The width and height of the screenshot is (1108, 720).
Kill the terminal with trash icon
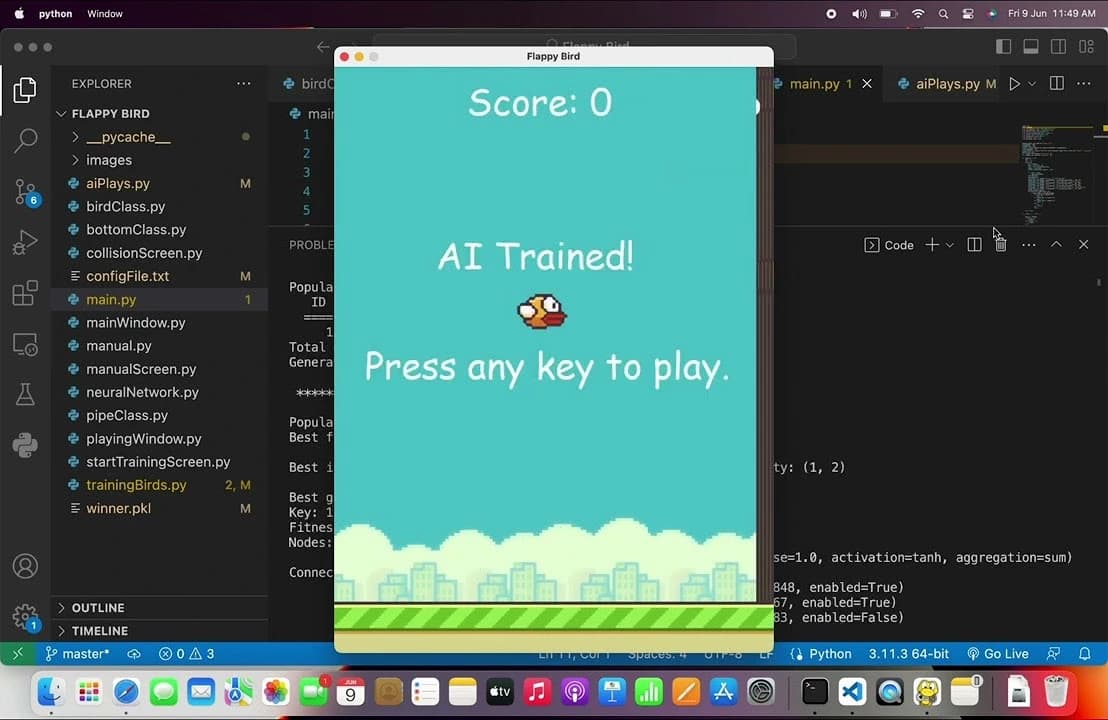tap(1001, 244)
